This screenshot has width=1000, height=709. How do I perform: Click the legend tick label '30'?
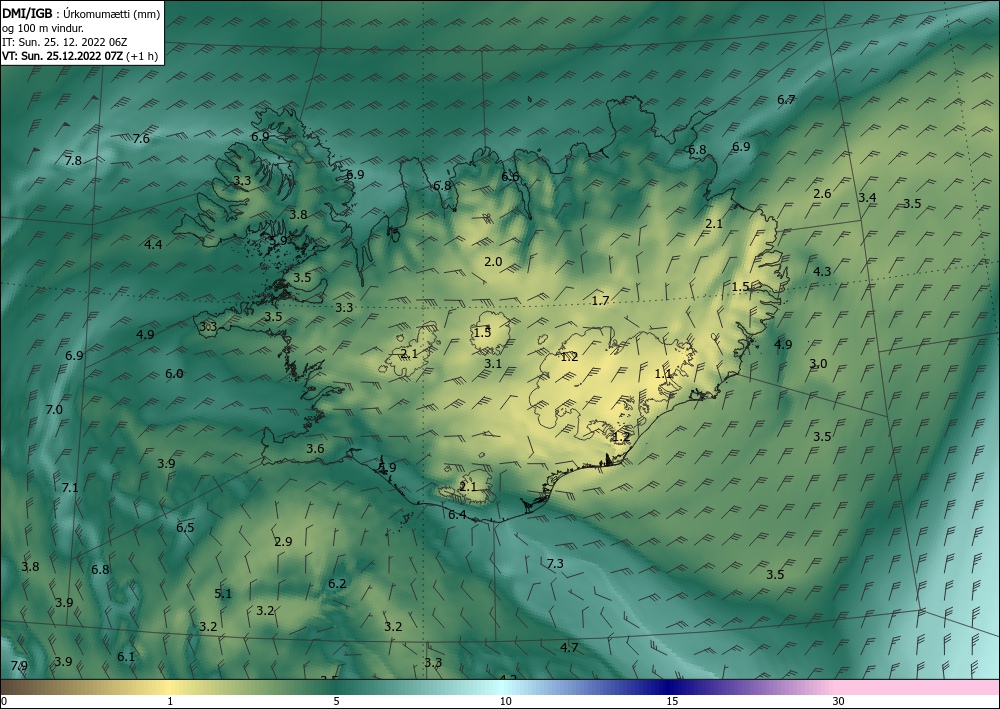[x=838, y=701]
